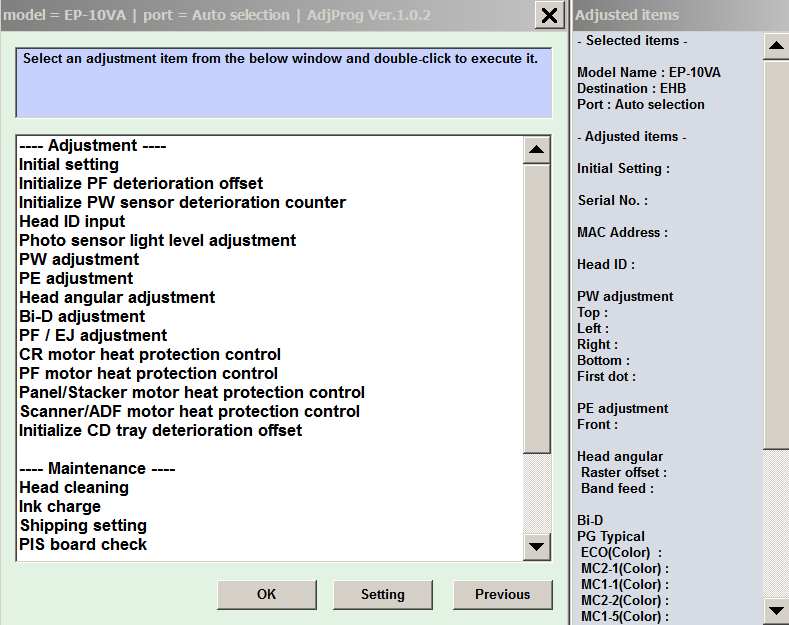This screenshot has height=625, width=789.
Task: Click 'Destination : EHB' in the side panel
Action: point(631,89)
